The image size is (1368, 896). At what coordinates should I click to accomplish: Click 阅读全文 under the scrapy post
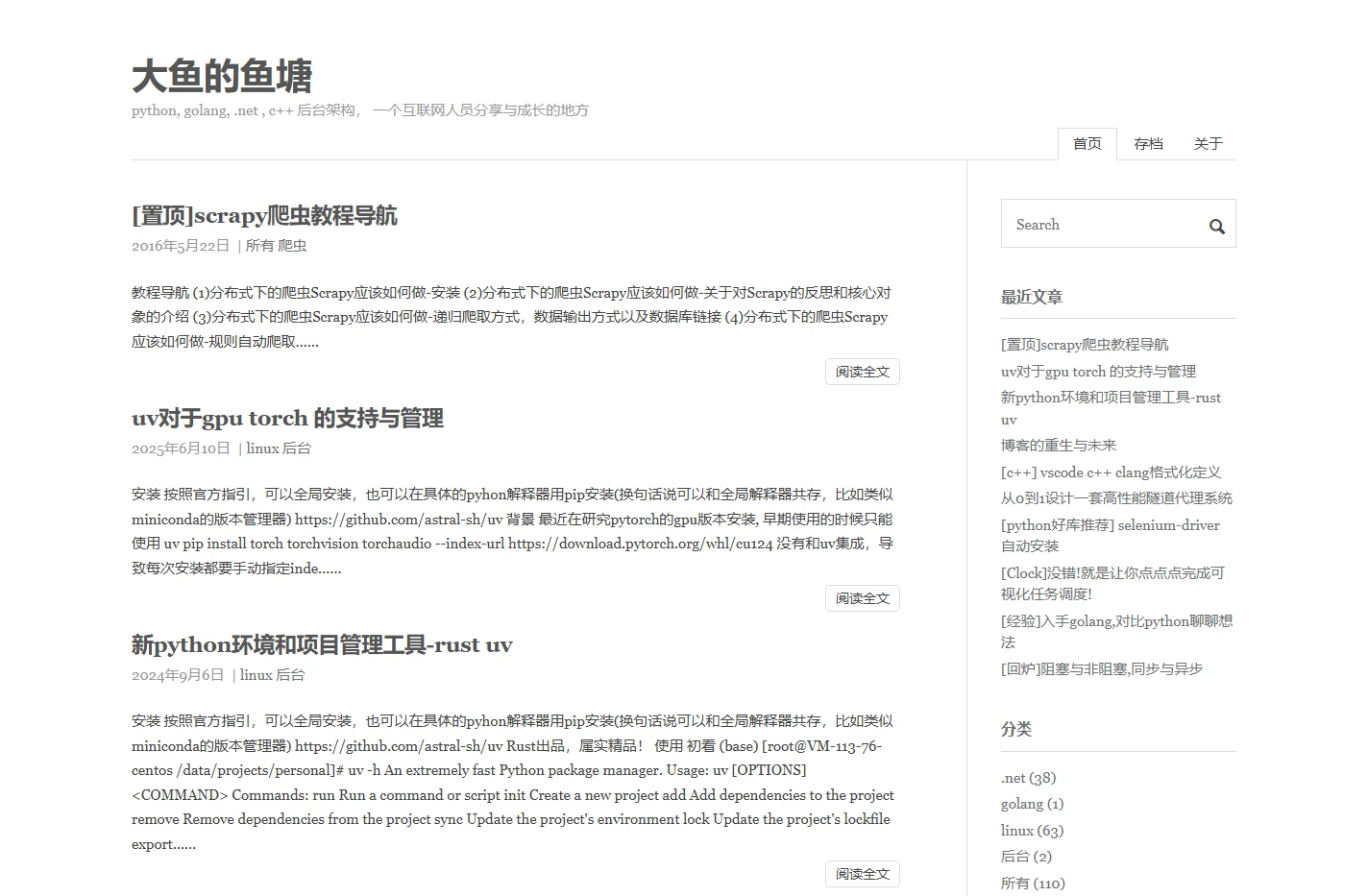(862, 372)
